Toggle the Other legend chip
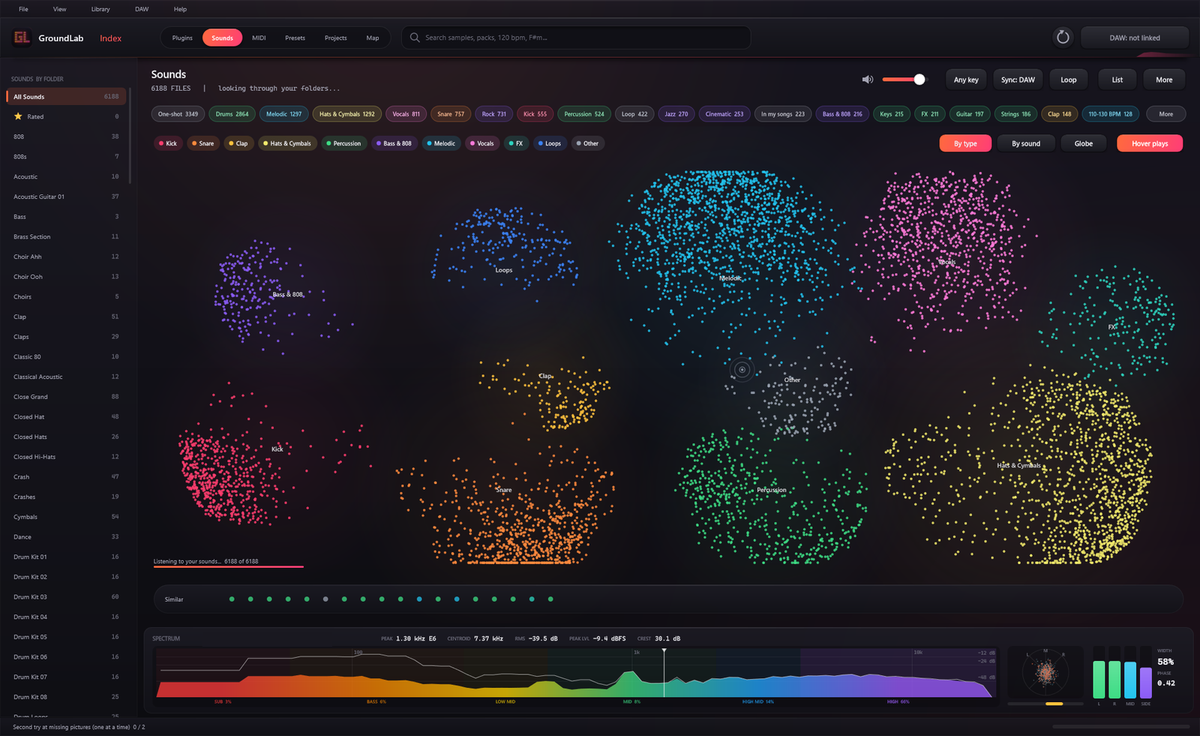 pyautogui.click(x=588, y=143)
